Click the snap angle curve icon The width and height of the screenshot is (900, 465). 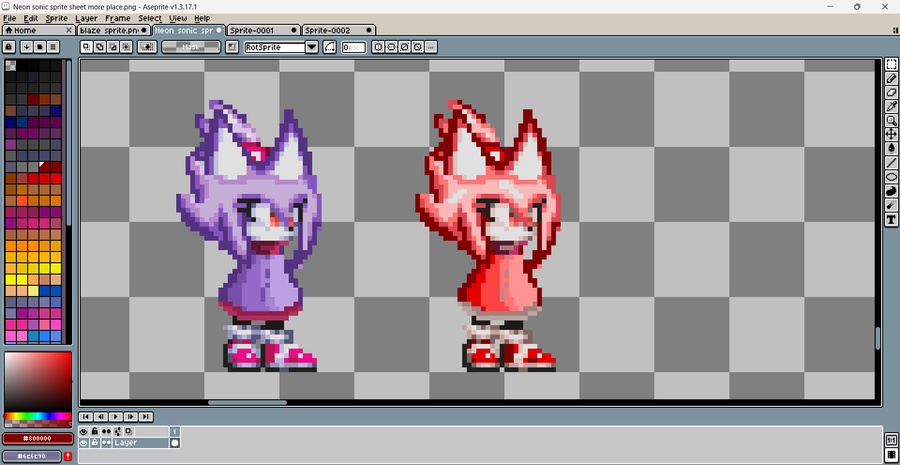pyautogui.click(x=329, y=47)
